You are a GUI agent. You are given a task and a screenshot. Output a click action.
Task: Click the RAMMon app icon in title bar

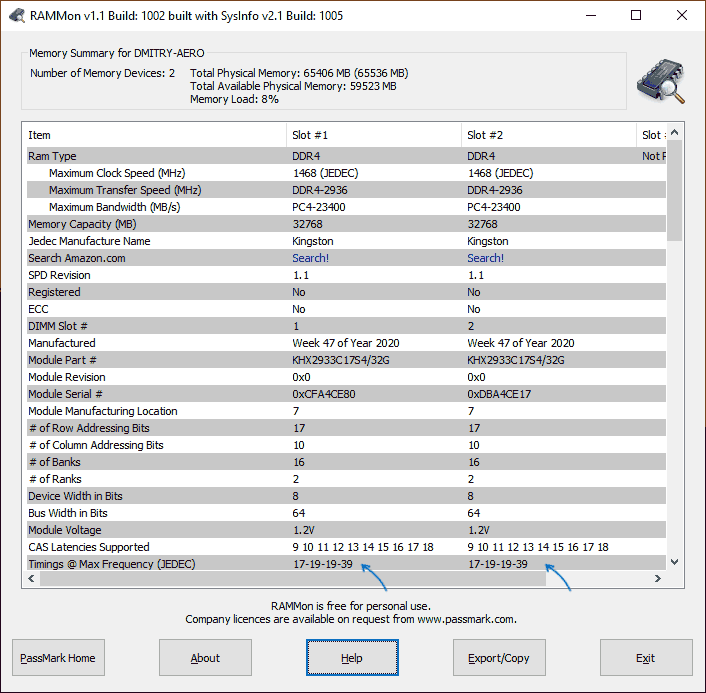[x=16, y=16]
